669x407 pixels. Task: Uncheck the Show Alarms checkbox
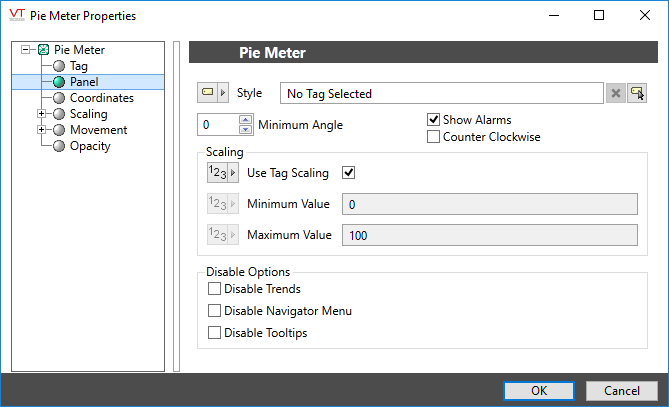[x=434, y=120]
